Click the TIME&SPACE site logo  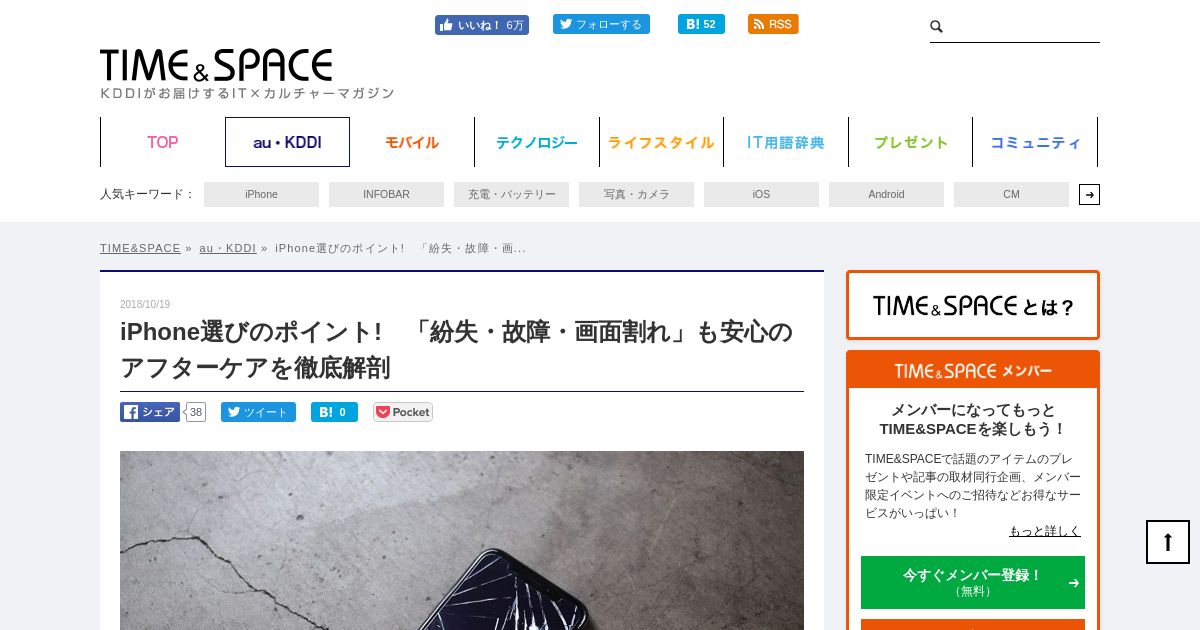click(216, 65)
